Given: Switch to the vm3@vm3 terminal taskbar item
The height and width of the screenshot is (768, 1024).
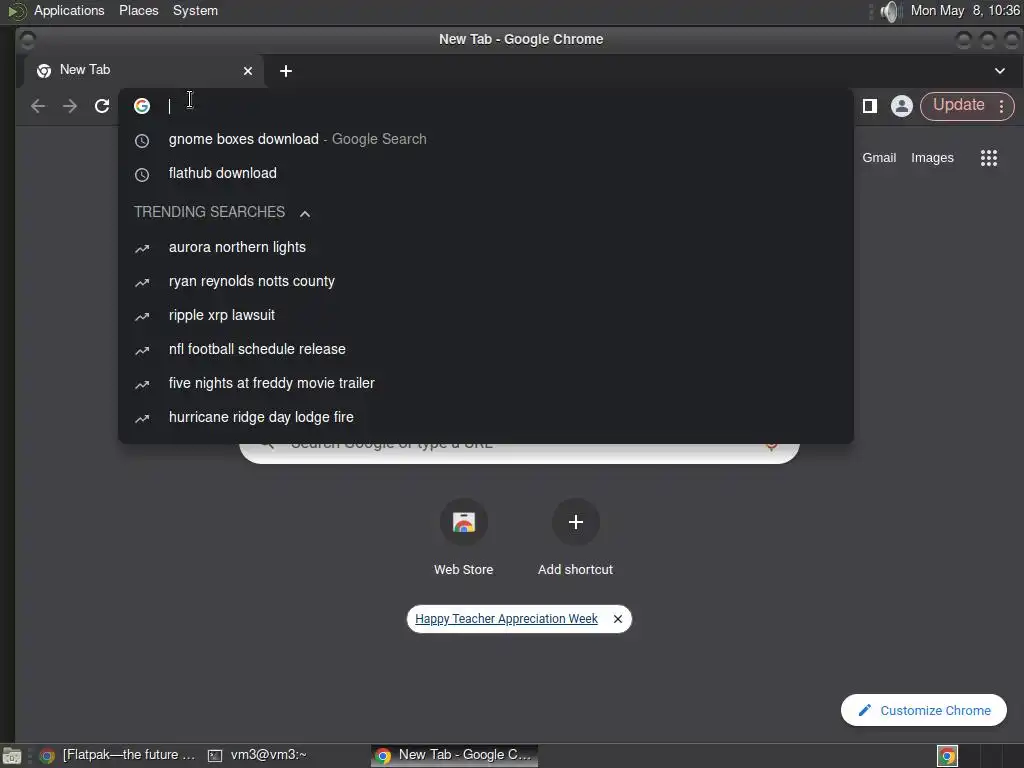Looking at the screenshot, I should coord(258,755).
